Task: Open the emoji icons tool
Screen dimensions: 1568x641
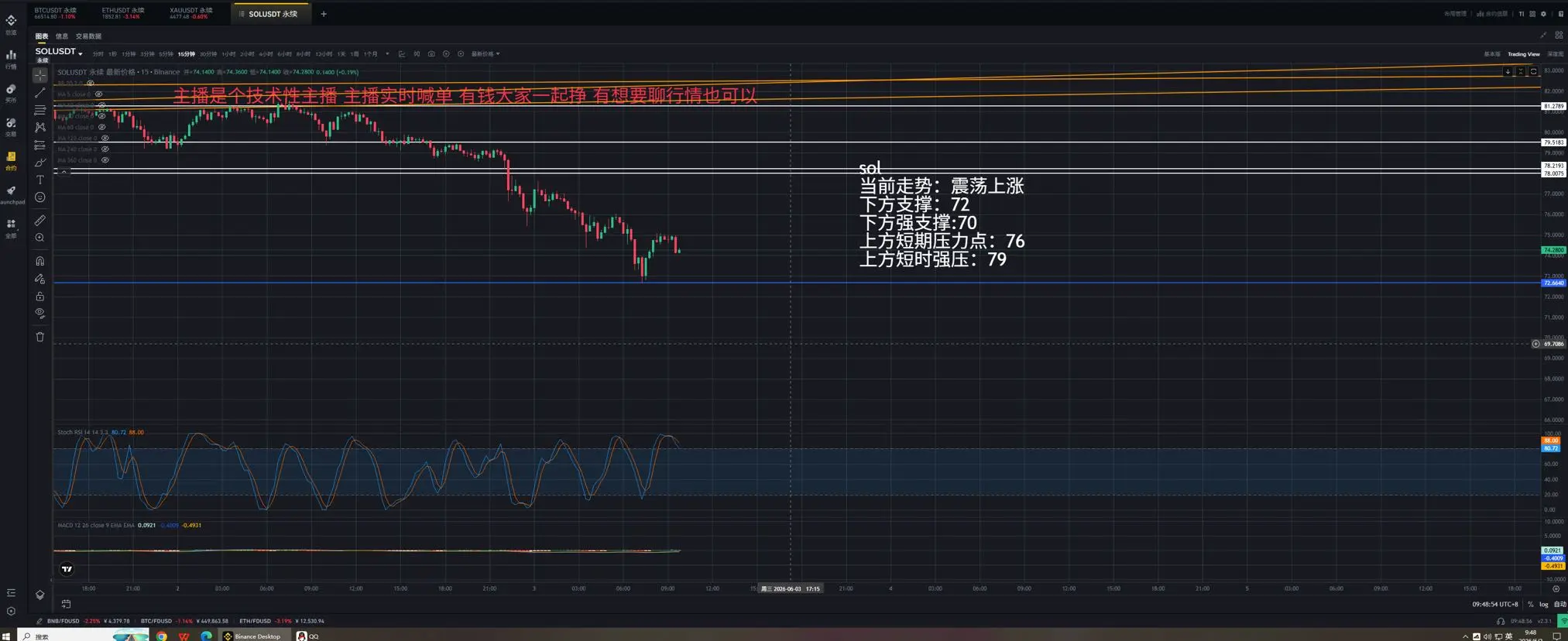Action: 40,197
